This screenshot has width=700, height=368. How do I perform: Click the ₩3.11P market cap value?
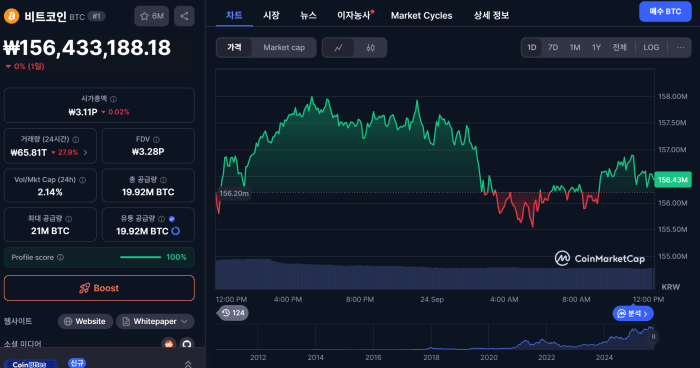[83, 112]
